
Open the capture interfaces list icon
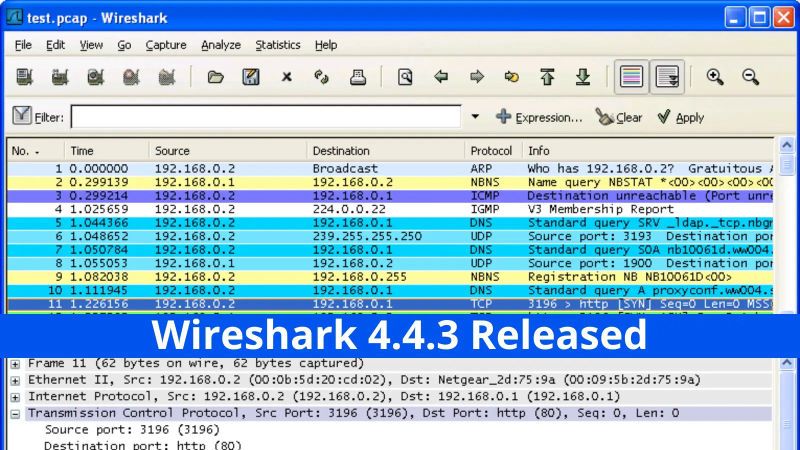pos(24,77)
